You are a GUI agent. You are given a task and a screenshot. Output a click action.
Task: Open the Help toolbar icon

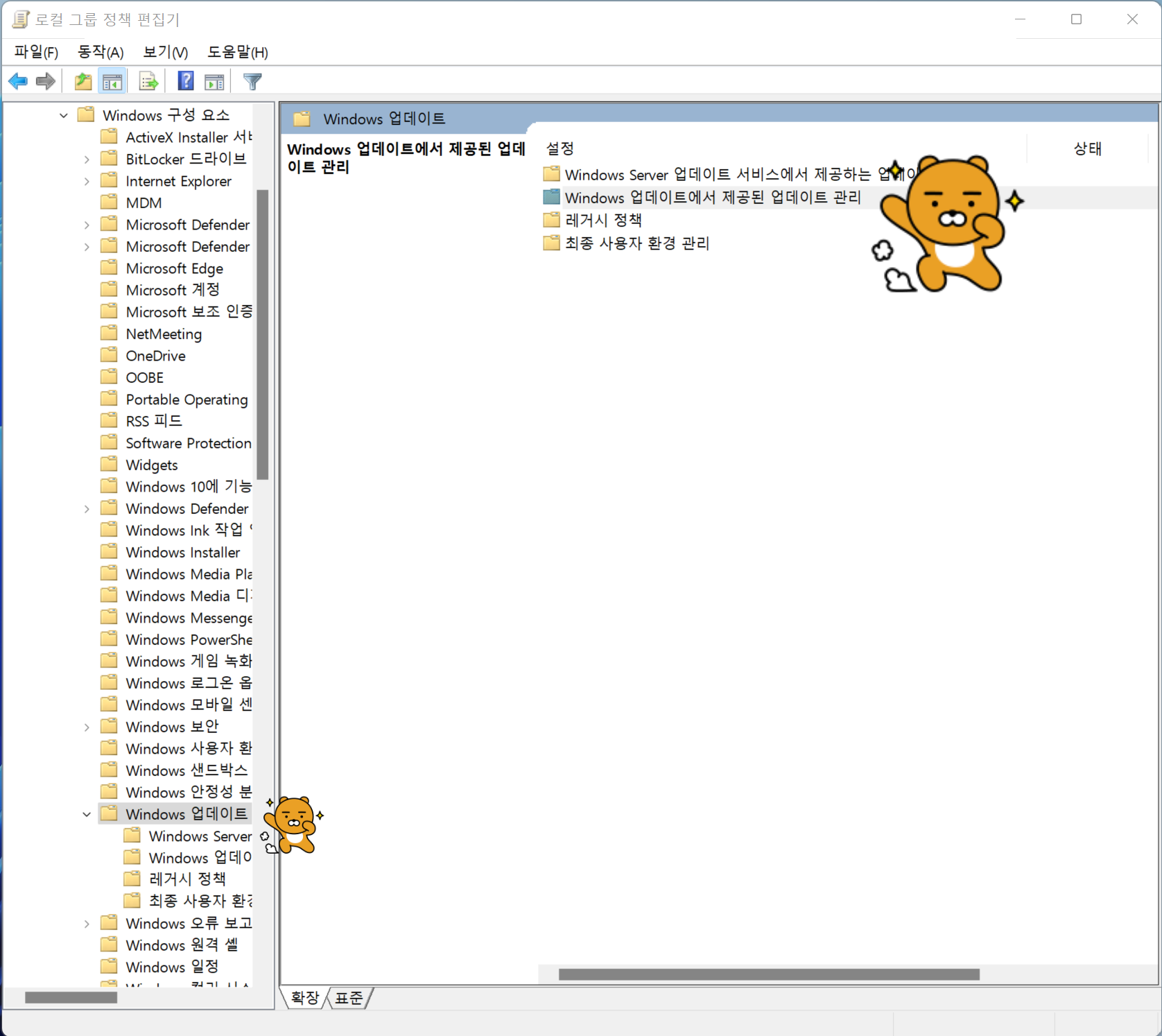[185, 82]
